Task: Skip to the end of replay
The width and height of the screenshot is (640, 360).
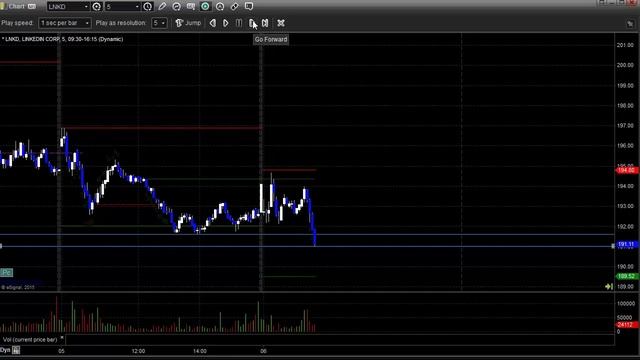Action: click(x=265, y=23)
